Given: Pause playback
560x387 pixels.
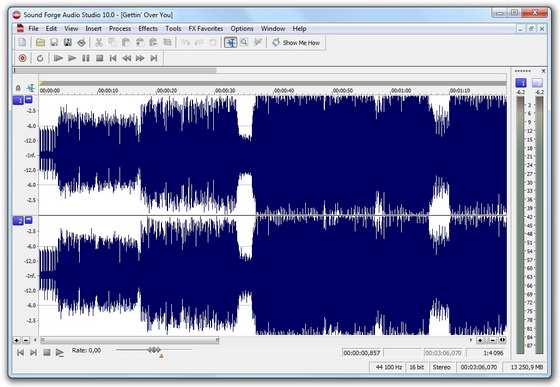Looking at the screenshot, I should click(86, 58).
